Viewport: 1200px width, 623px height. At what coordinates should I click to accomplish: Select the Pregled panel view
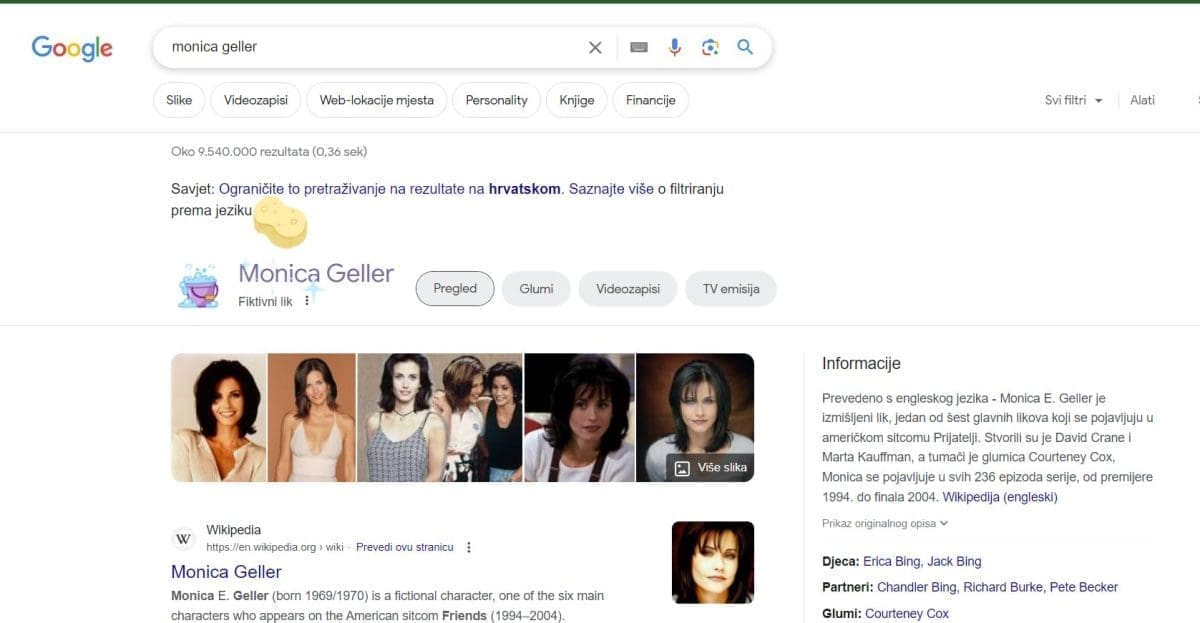point(454,288)
